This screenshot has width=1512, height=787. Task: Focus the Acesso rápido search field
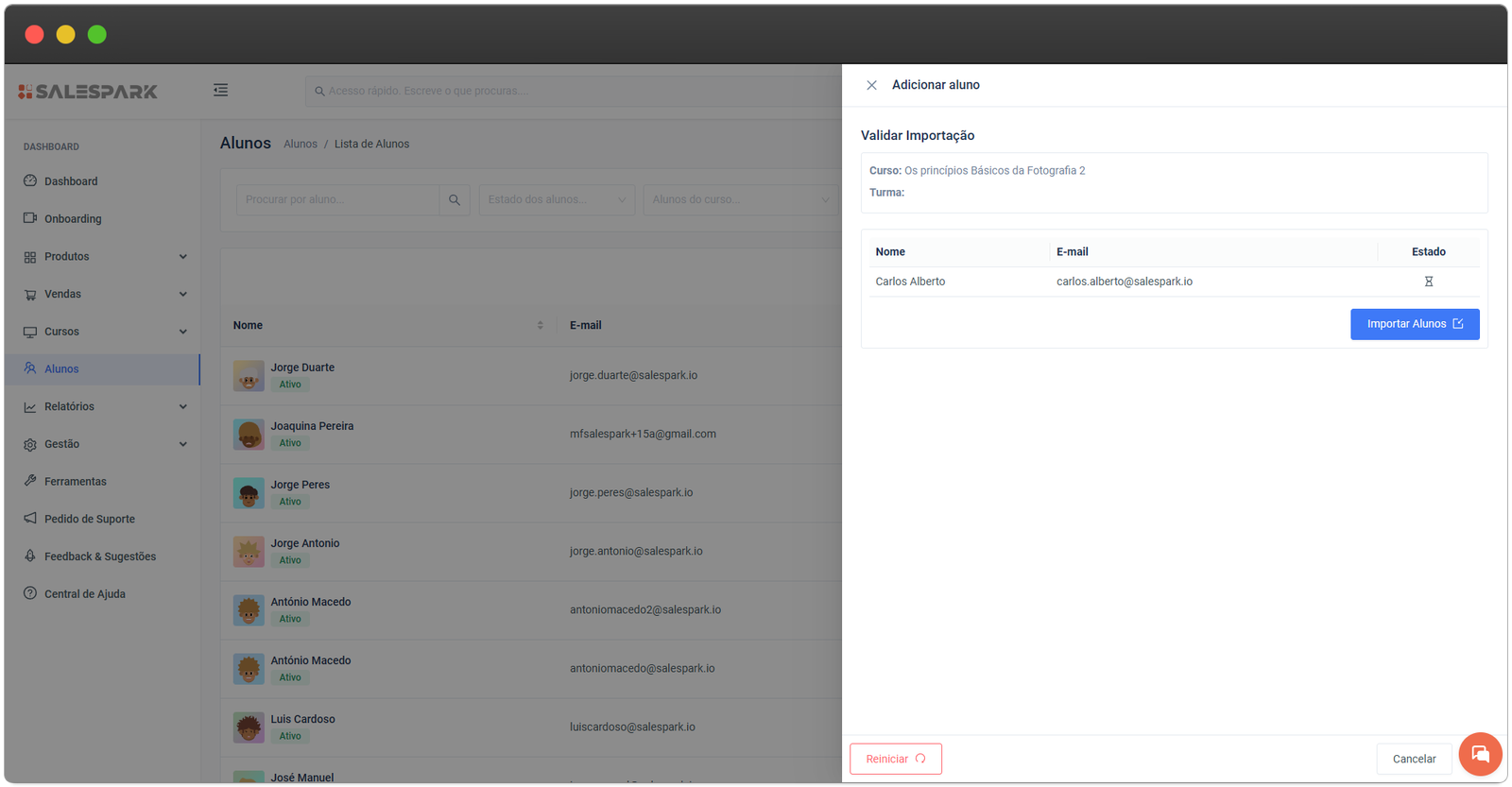click(567, 92)
